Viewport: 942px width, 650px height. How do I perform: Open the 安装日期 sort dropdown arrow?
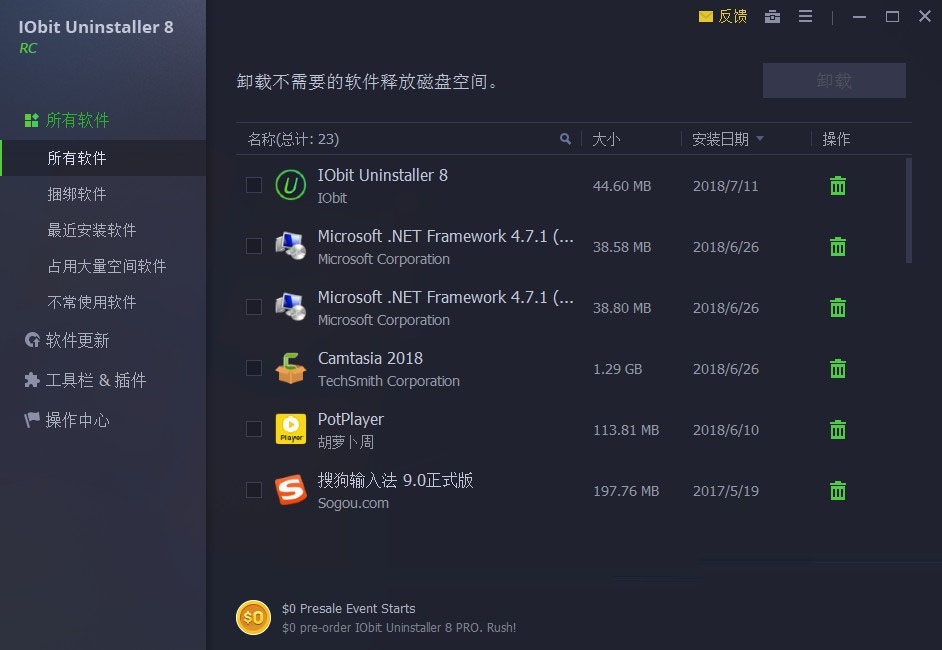coord(762,139)
